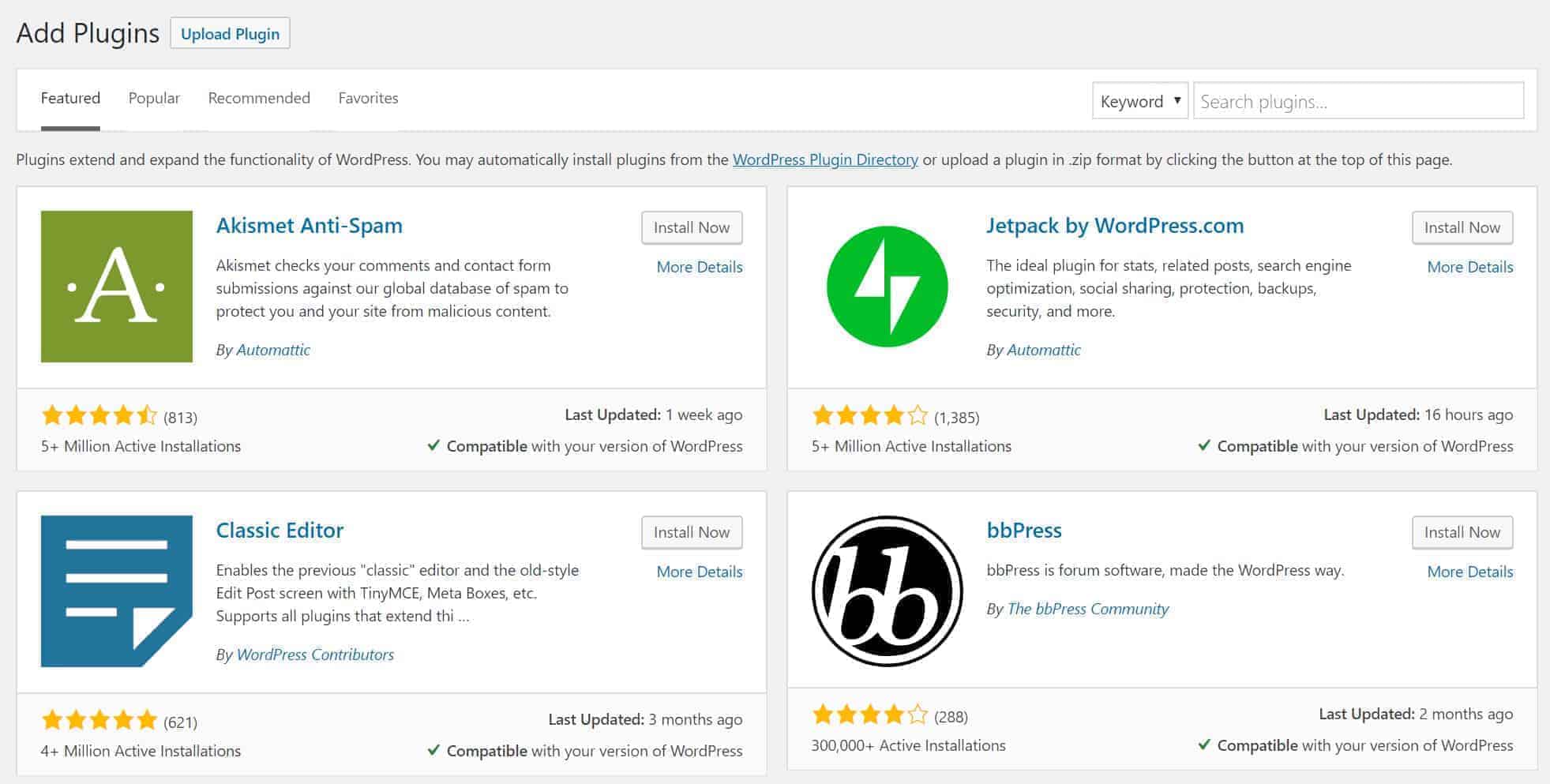Screen dimensions: 1550x784
Task: Click the Akismet star rating
Action: pyautogui.click(x=99, y=415)
